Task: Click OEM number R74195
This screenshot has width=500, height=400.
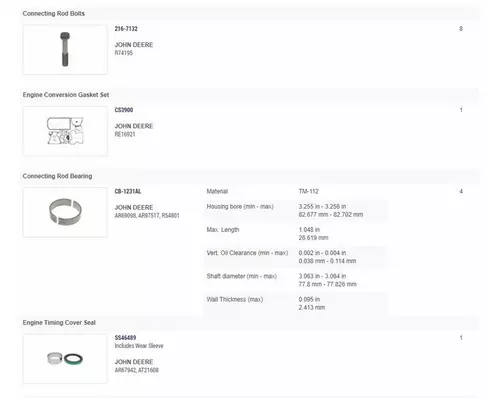Action: [124, 53]
